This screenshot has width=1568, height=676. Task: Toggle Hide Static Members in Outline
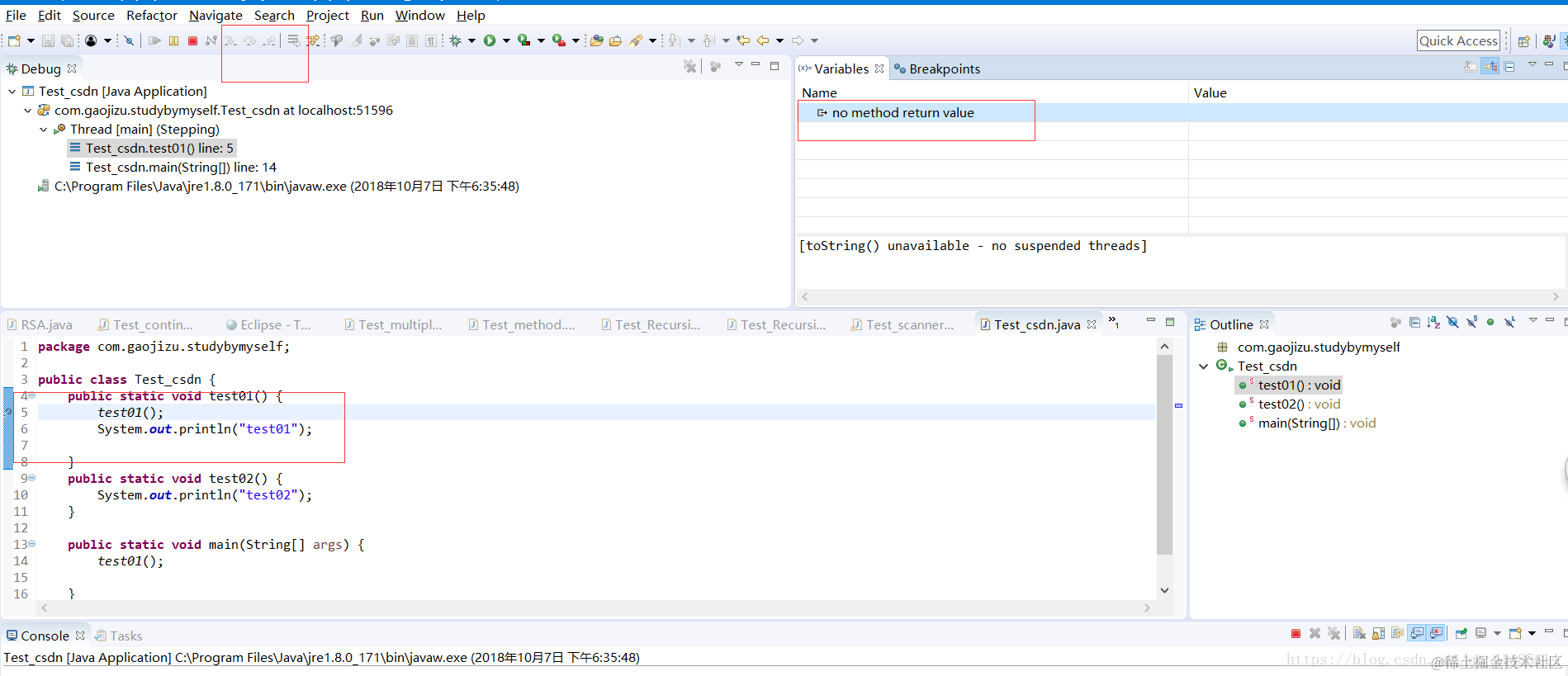click(1471, 323)
